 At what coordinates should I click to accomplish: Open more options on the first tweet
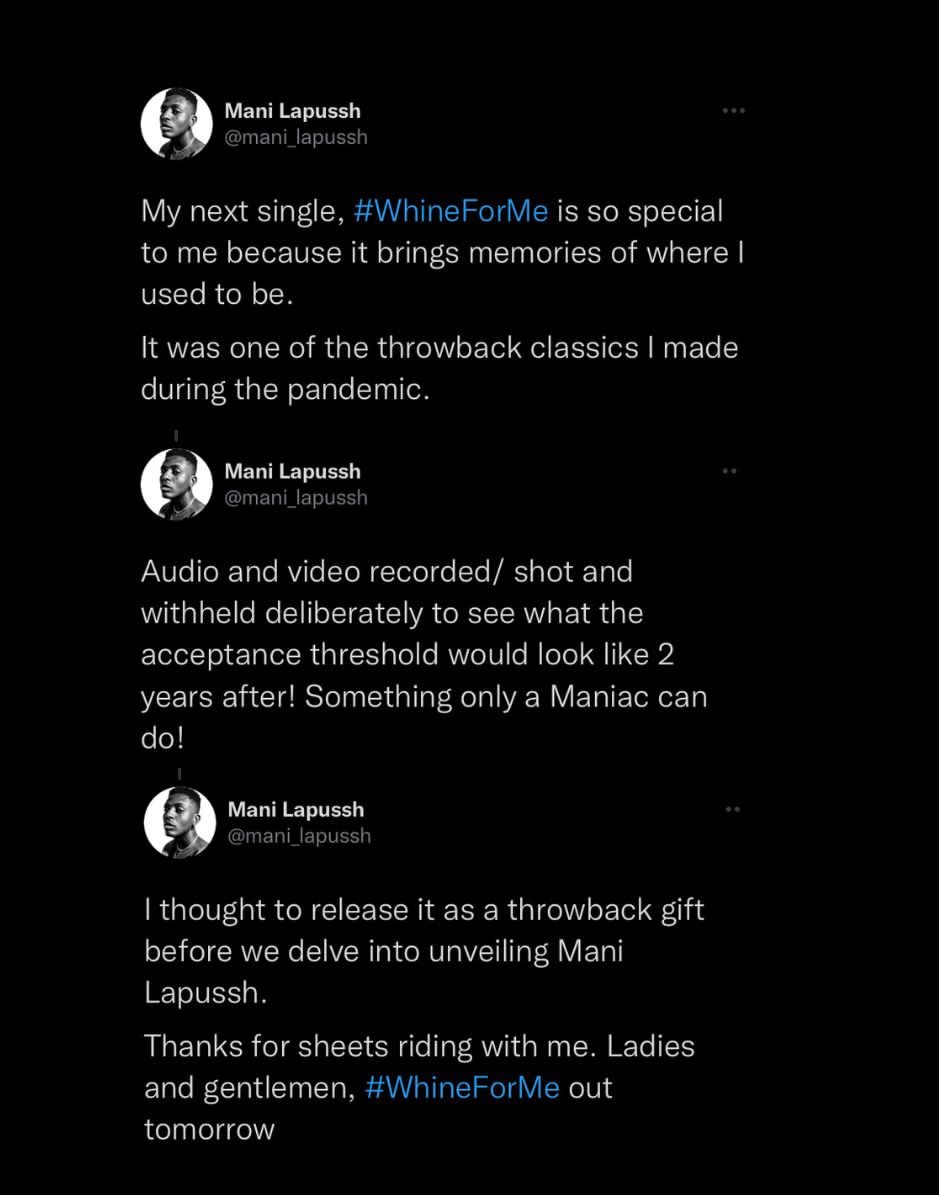[733, 110]
